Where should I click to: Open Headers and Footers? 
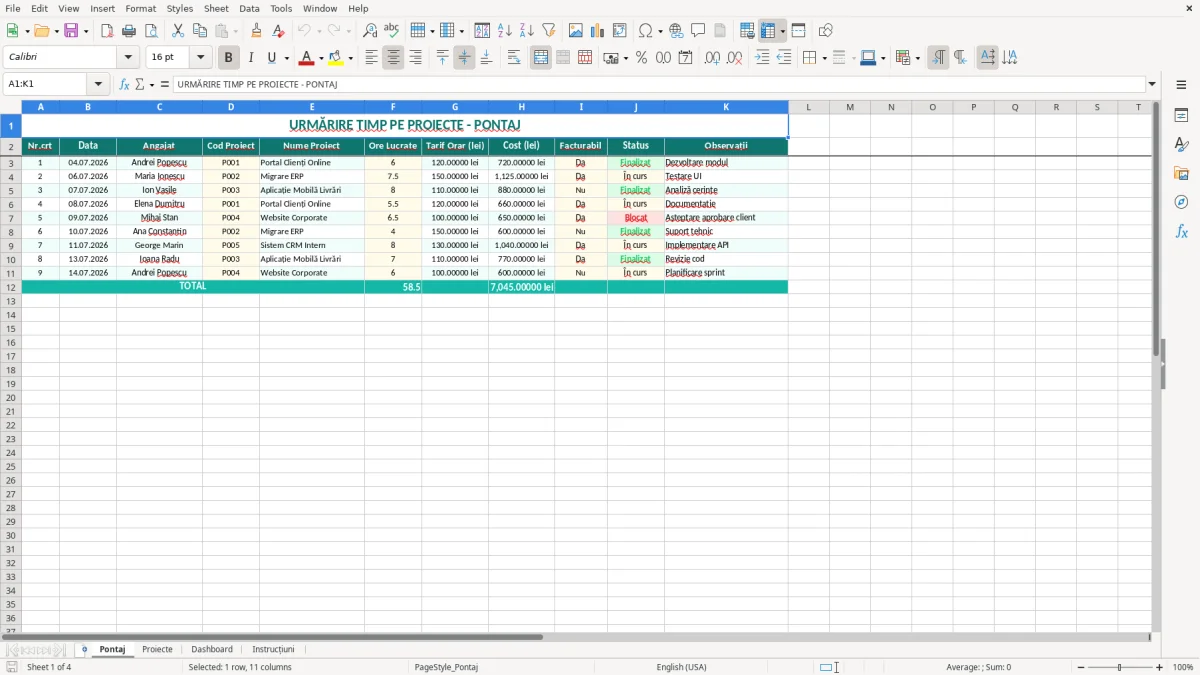click(720, 31)
